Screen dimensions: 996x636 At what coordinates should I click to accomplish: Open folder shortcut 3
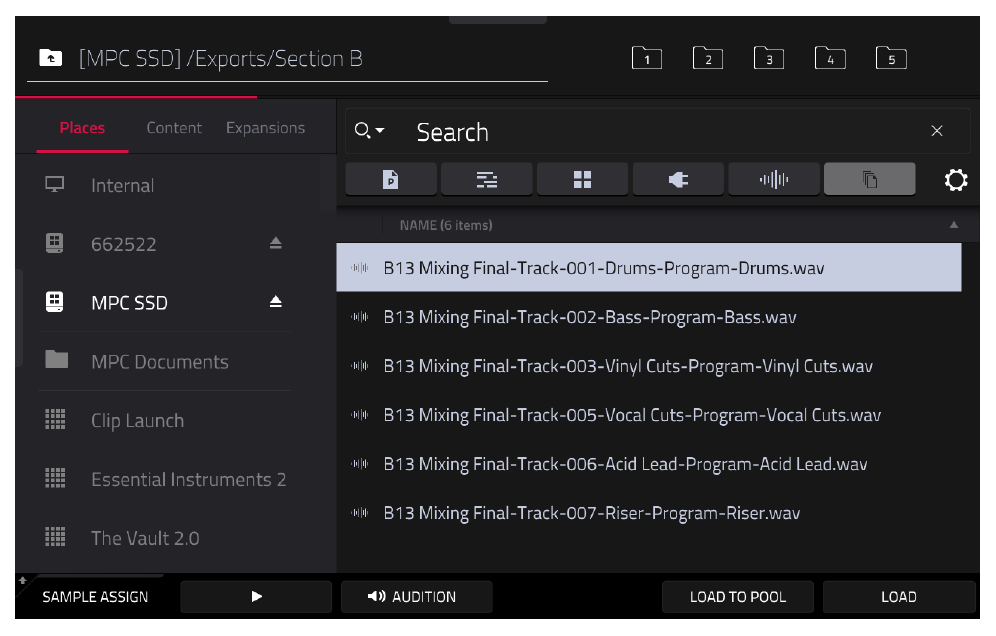point(769,58)
